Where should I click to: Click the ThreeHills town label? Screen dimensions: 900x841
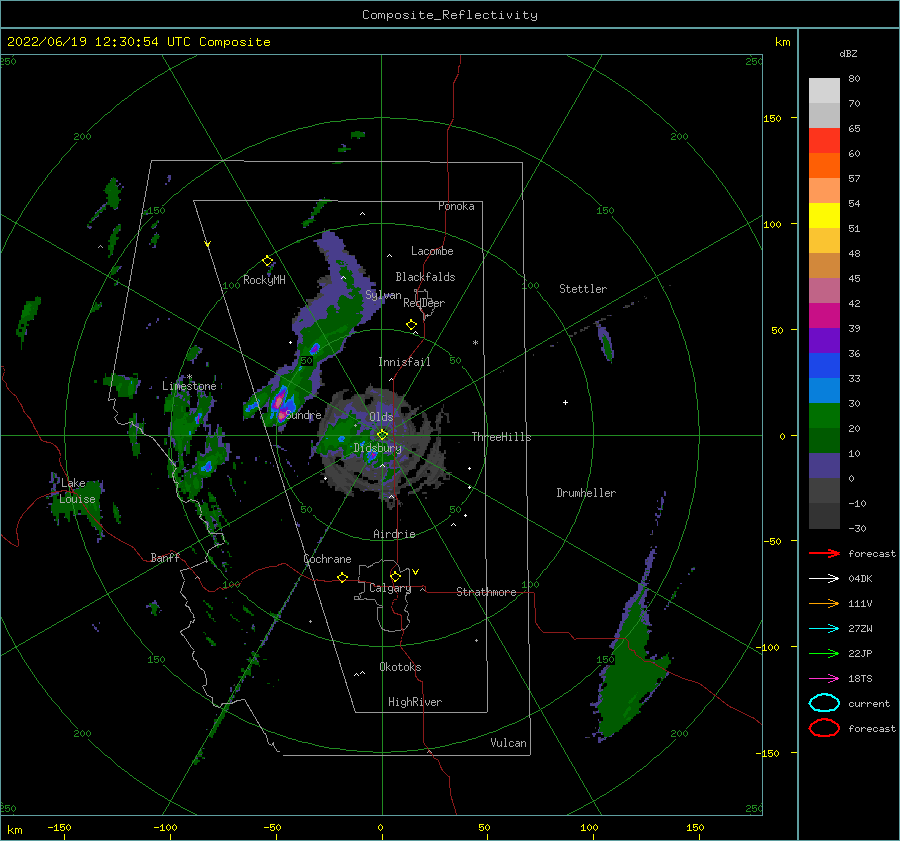(x=501, y=437)
